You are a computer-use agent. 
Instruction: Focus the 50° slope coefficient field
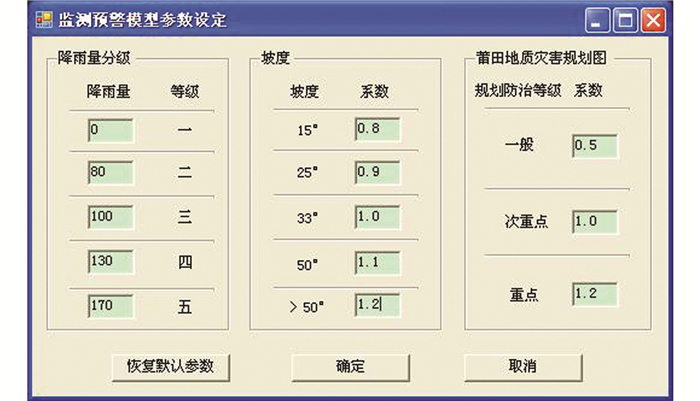click(x=377, y=261)
